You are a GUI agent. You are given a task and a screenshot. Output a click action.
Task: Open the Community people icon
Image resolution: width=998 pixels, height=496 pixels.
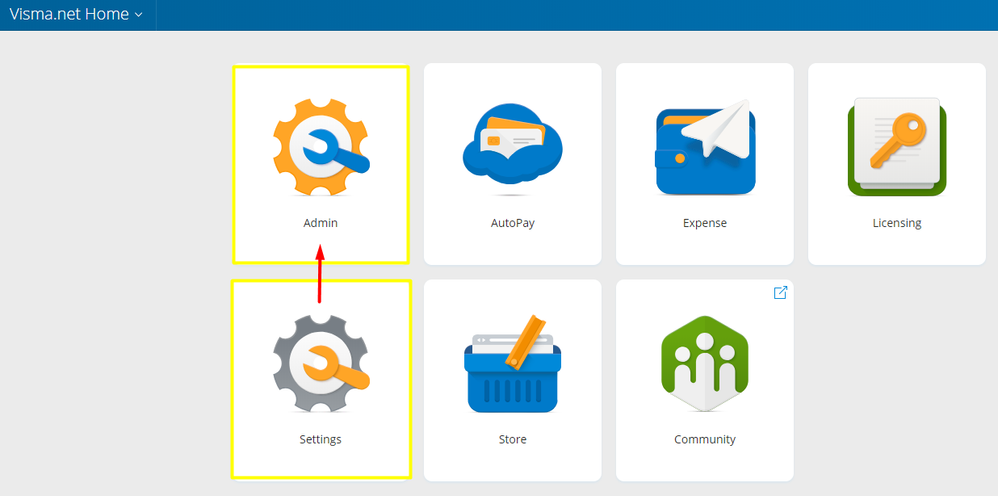click(x=705, y=364)
